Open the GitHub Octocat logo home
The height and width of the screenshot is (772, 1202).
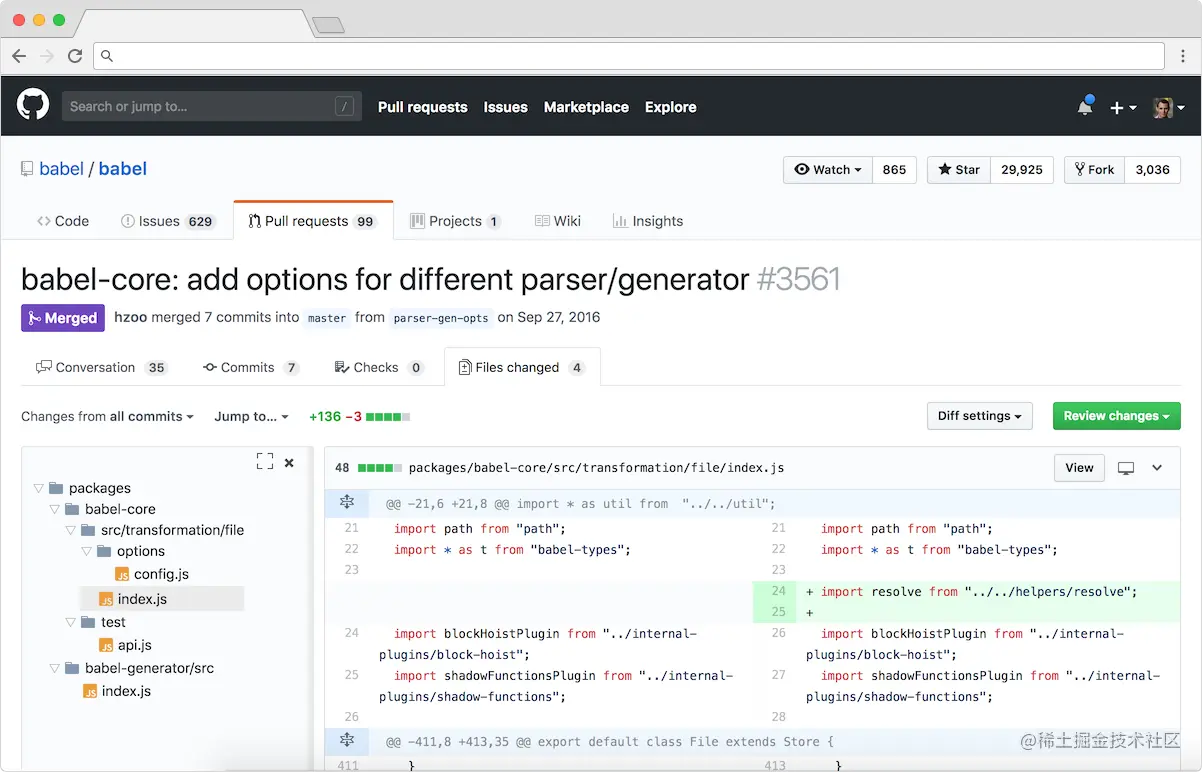coord(33,105)
